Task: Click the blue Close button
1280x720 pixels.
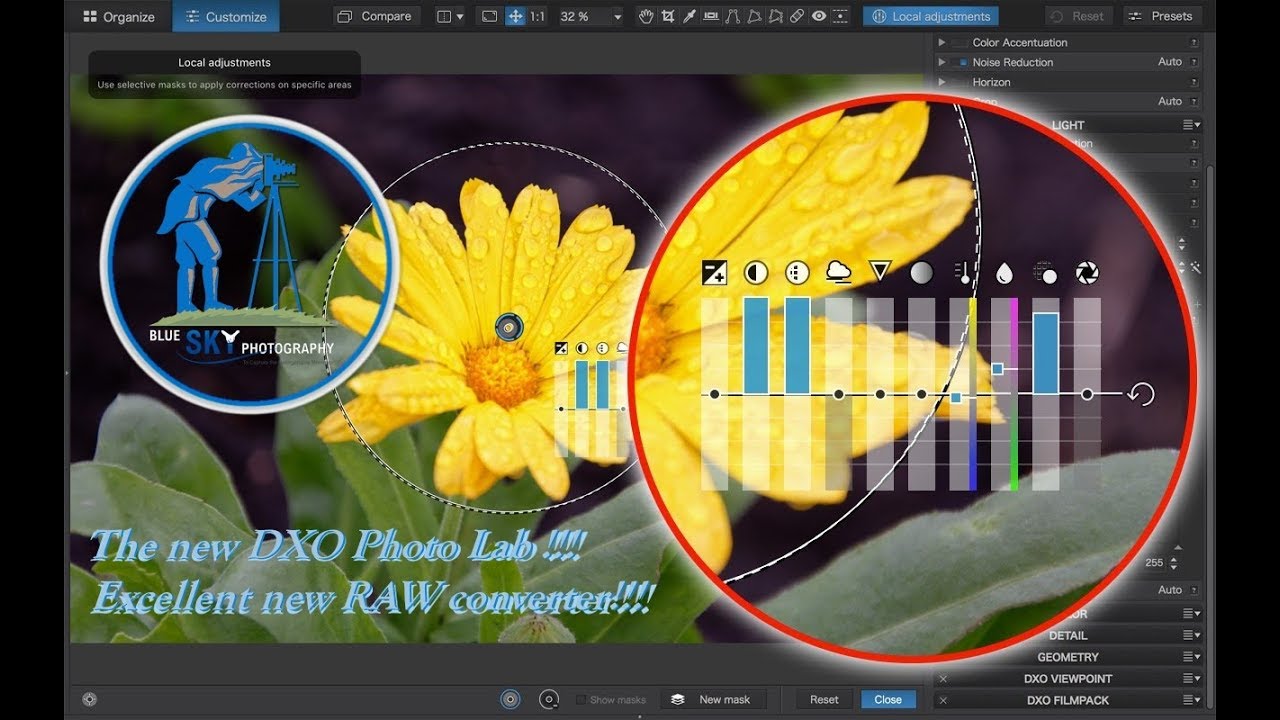Action: tap(888, 699)
